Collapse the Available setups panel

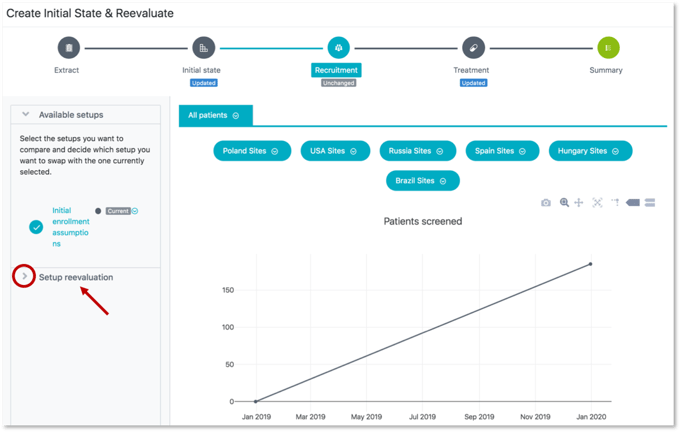click(26, 115)
